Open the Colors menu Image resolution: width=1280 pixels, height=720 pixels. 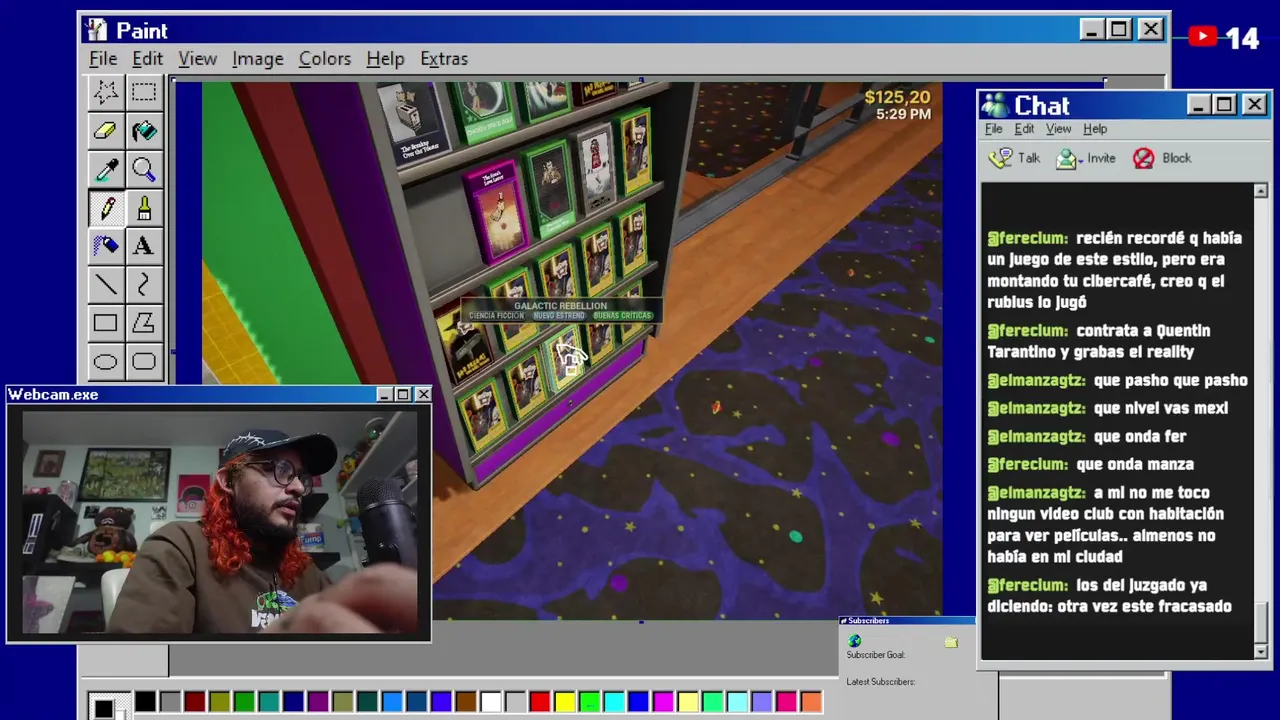325,59
